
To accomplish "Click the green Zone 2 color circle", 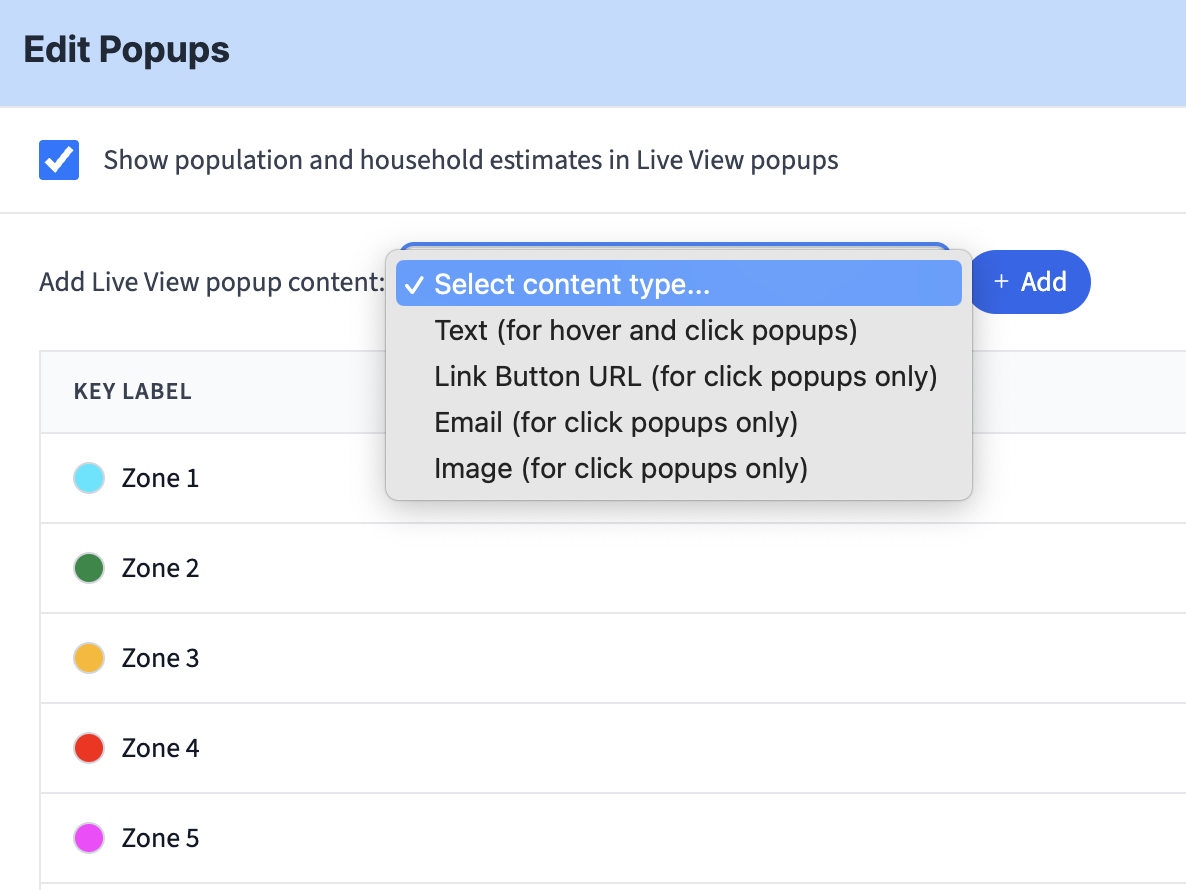I will pos(89,568).
